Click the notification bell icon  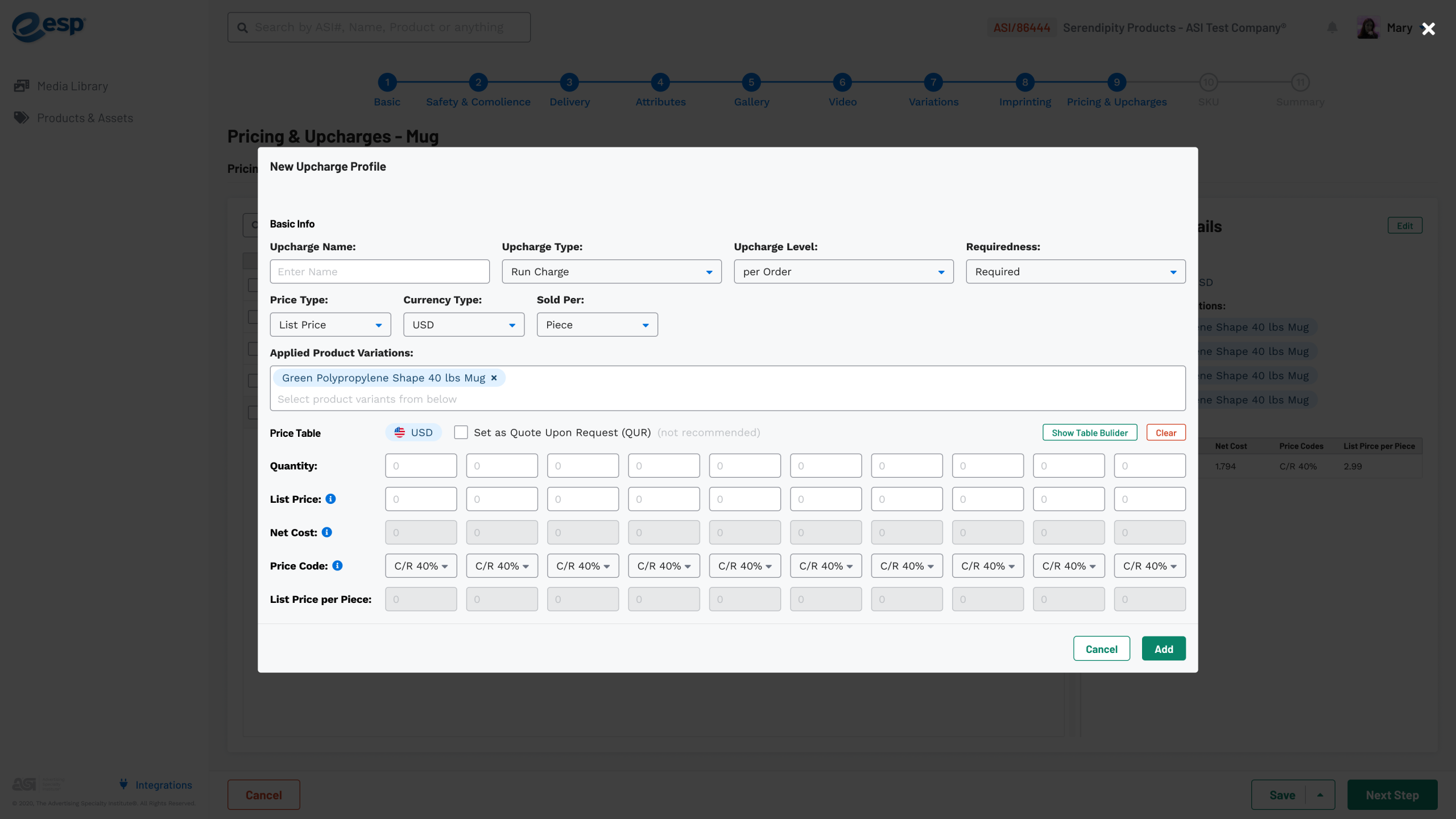pos(1332,27)
